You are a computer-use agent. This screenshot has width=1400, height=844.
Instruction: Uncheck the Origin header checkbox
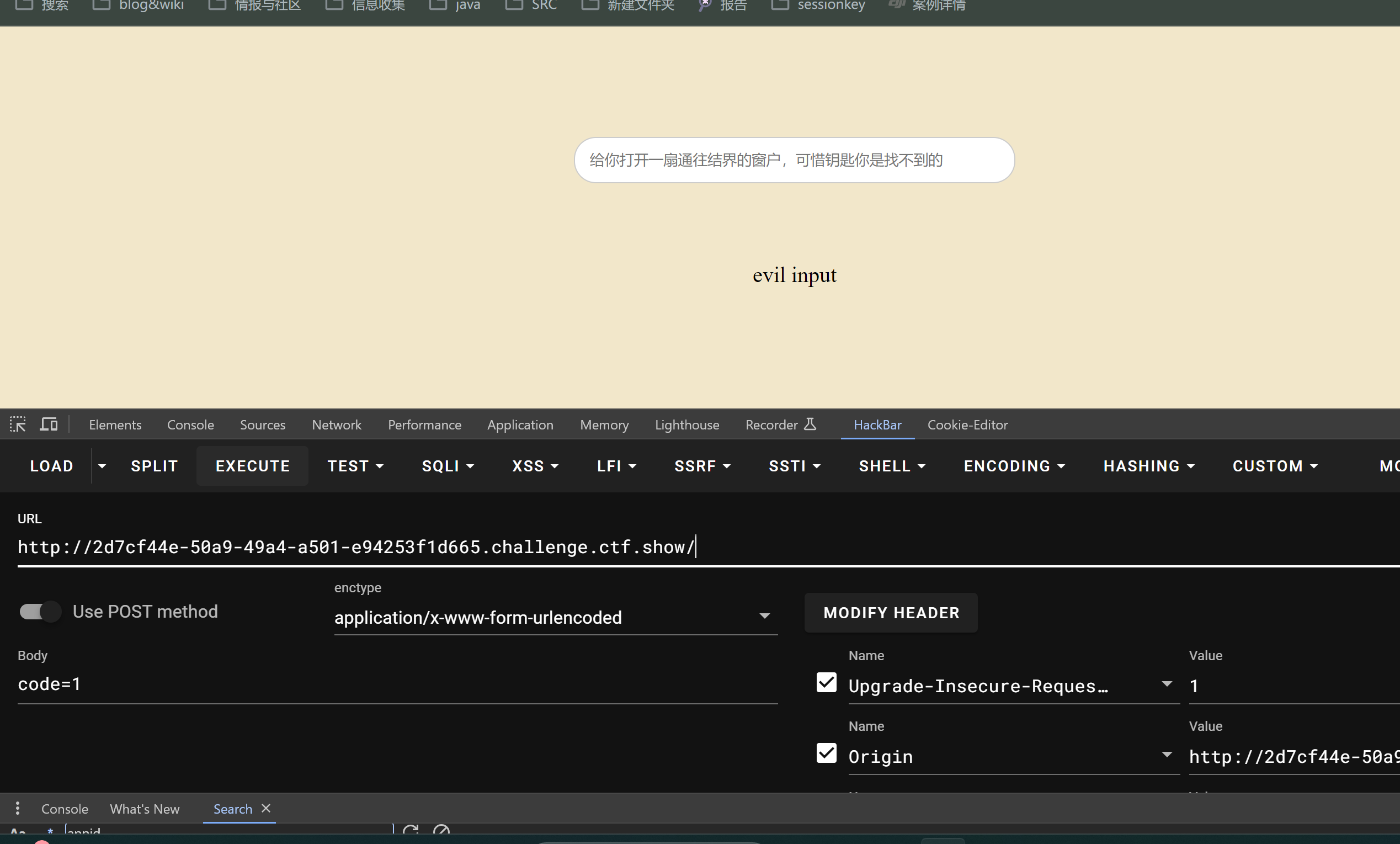[x=826, y=753]
